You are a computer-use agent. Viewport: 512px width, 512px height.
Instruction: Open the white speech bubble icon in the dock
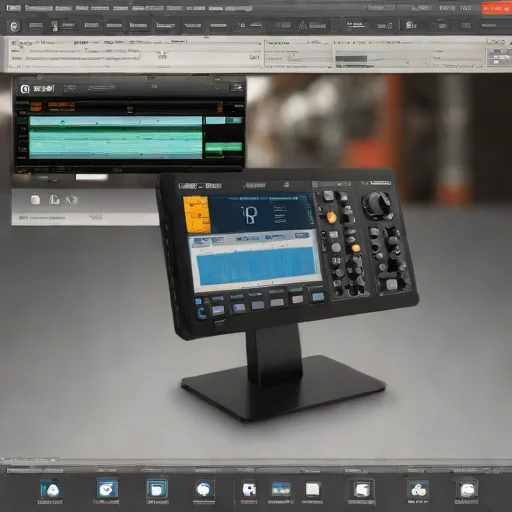coord(203,489)
